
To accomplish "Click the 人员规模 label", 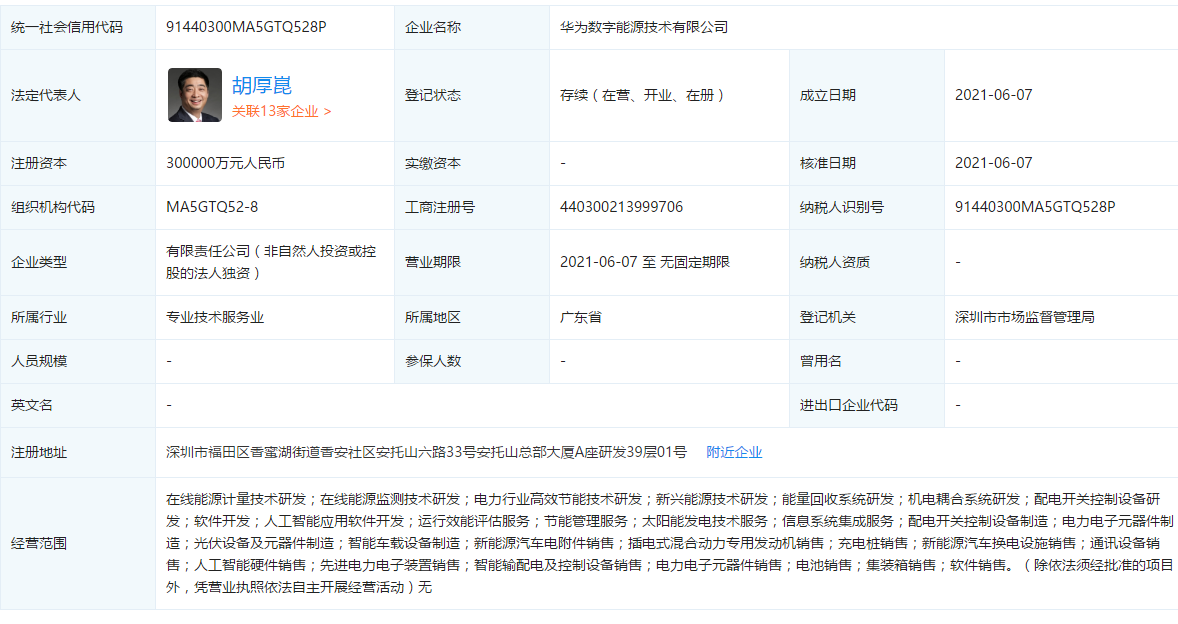I will coord(39,361).
